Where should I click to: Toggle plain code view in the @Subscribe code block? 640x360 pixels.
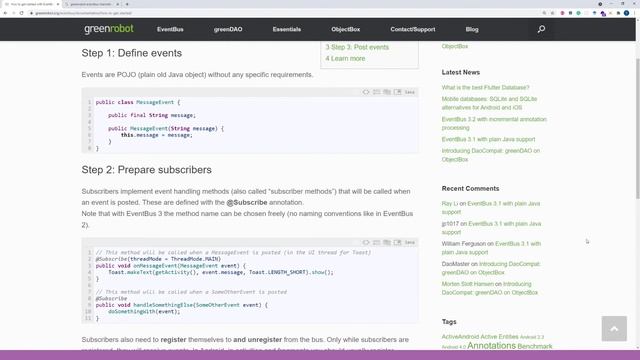(x=366, y=242)
